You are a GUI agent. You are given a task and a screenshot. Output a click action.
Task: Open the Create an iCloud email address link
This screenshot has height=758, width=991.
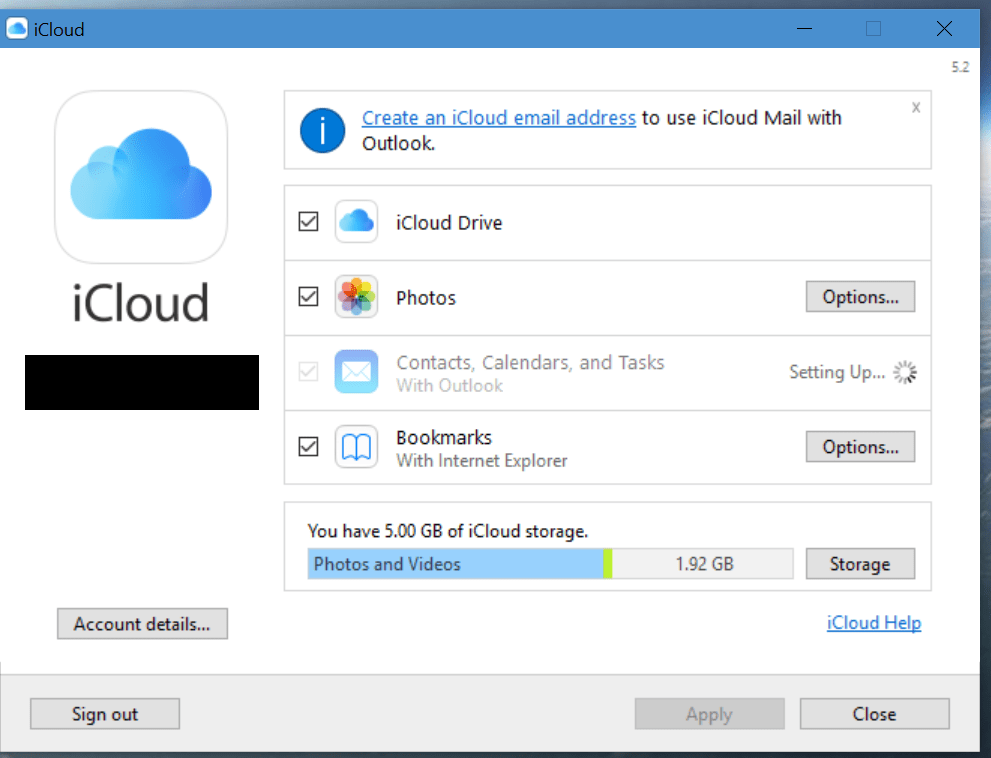(x=499, y=118)
